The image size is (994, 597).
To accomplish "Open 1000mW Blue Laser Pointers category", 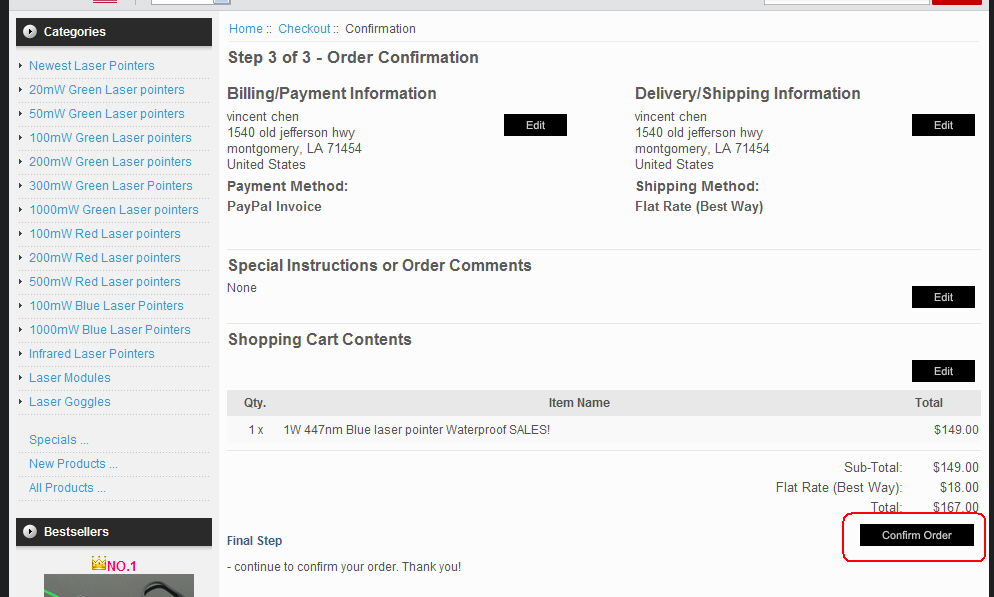I will click(110, 330).
